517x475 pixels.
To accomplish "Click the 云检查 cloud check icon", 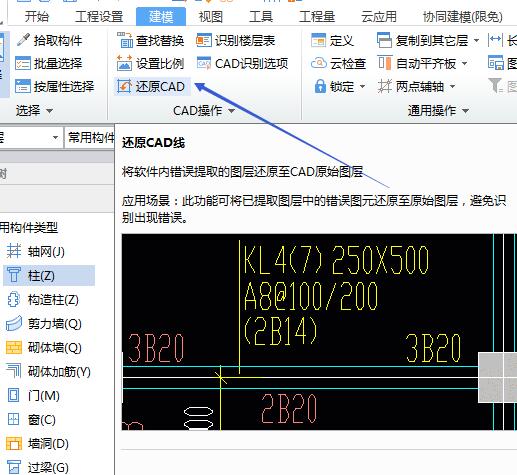I will click(319, 63).
